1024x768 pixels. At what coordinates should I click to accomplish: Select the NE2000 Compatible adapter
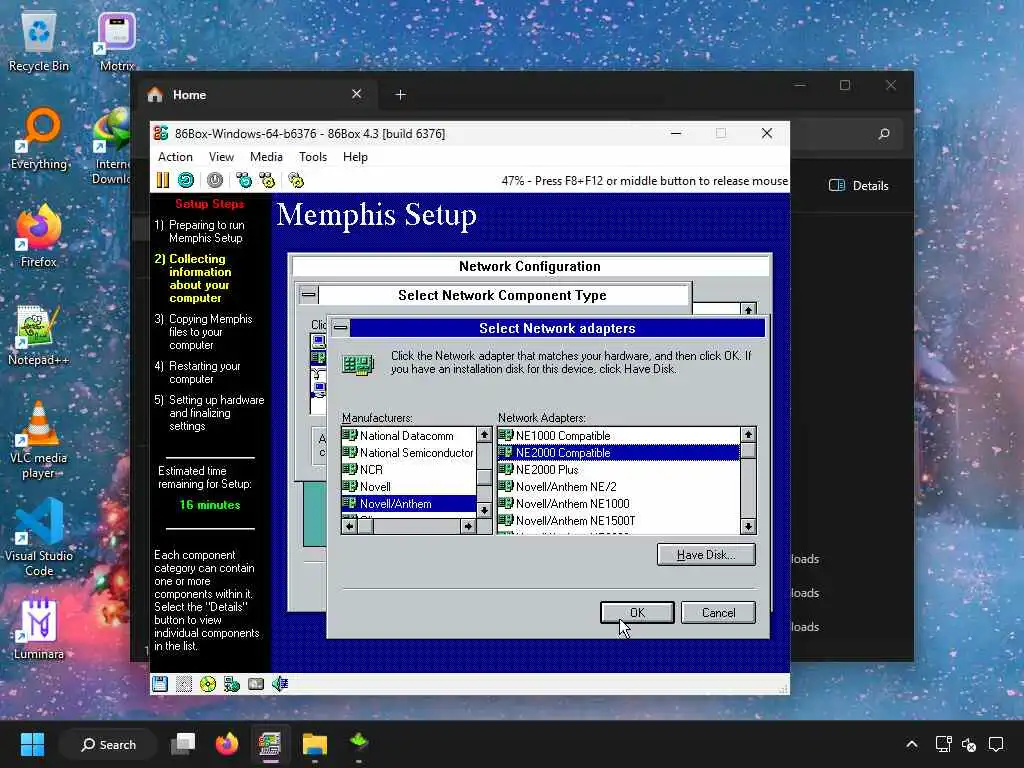click(x=618, y=453)
